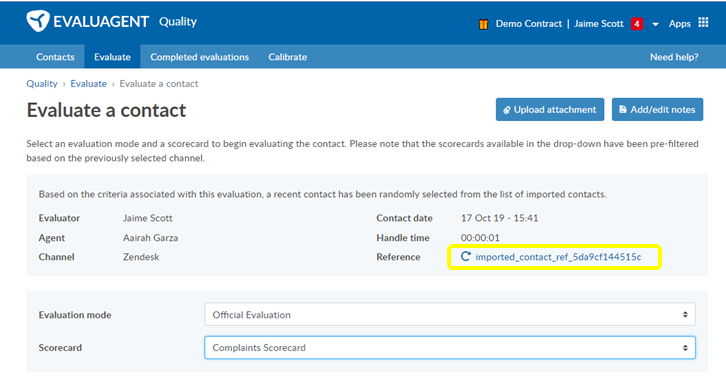Click the paperclip icon on Upload attachment
Viewport: 726px width, 385px height.
point(507,110)
